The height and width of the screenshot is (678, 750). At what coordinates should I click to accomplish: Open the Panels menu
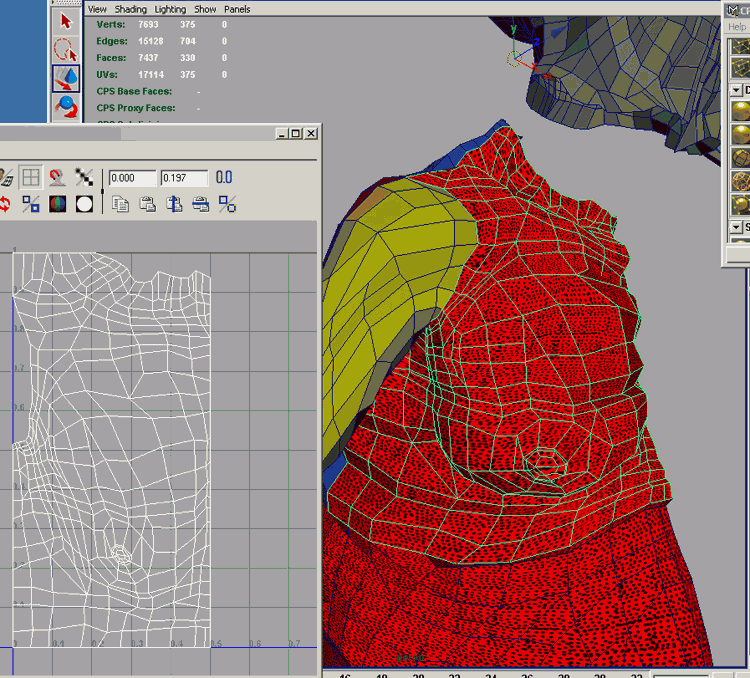[237, 9]
